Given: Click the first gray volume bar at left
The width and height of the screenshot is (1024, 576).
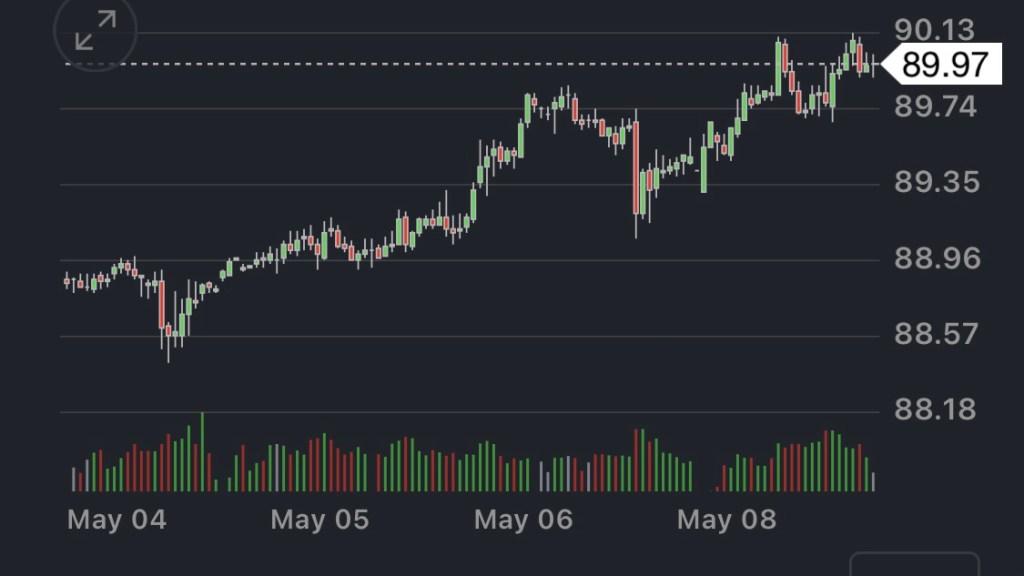Looking at the screenshot, I should pyautogui.click(x=73, y=478).
